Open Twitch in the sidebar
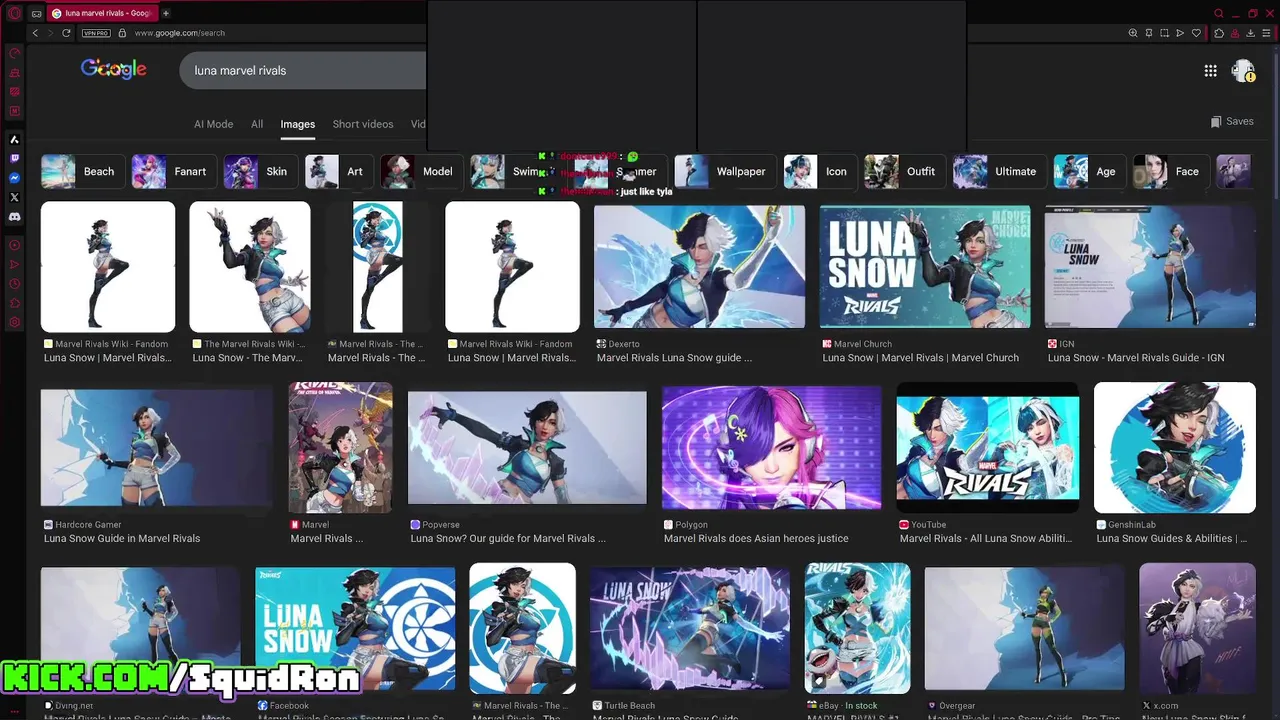 pos(14,158)
